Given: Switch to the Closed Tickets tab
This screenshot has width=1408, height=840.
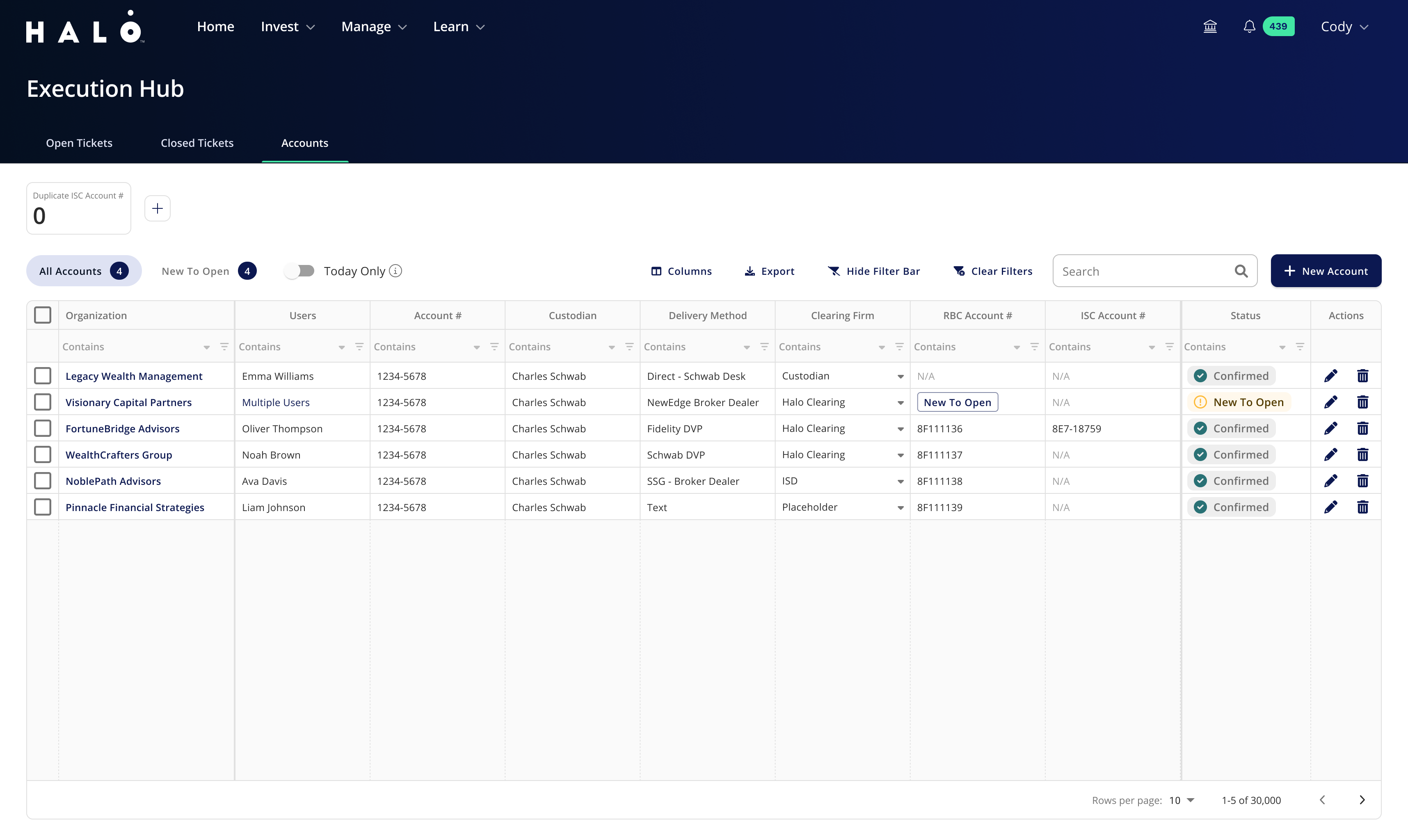Looking at the screenshot, I should (197, 143).
